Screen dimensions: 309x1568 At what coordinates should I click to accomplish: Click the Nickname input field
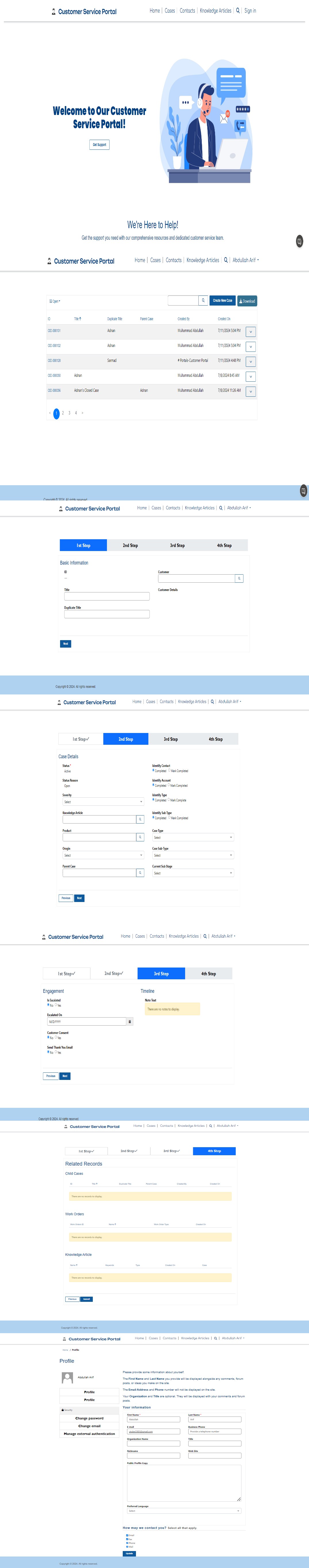coord(153,1455)
